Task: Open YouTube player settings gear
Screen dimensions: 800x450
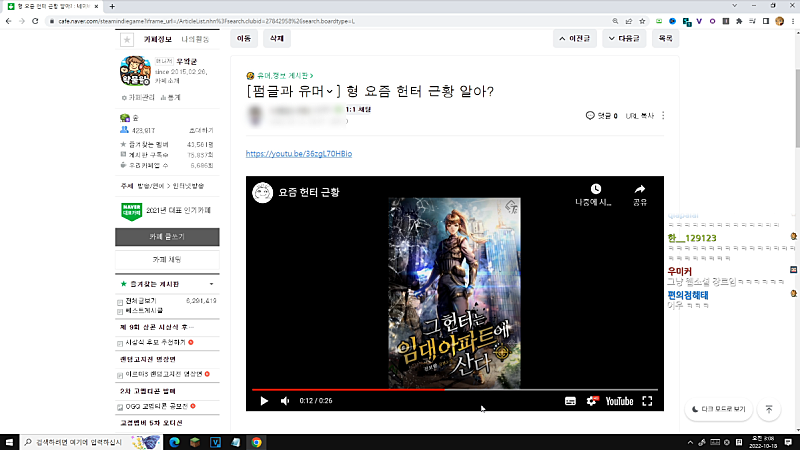Action: (591, 401)
